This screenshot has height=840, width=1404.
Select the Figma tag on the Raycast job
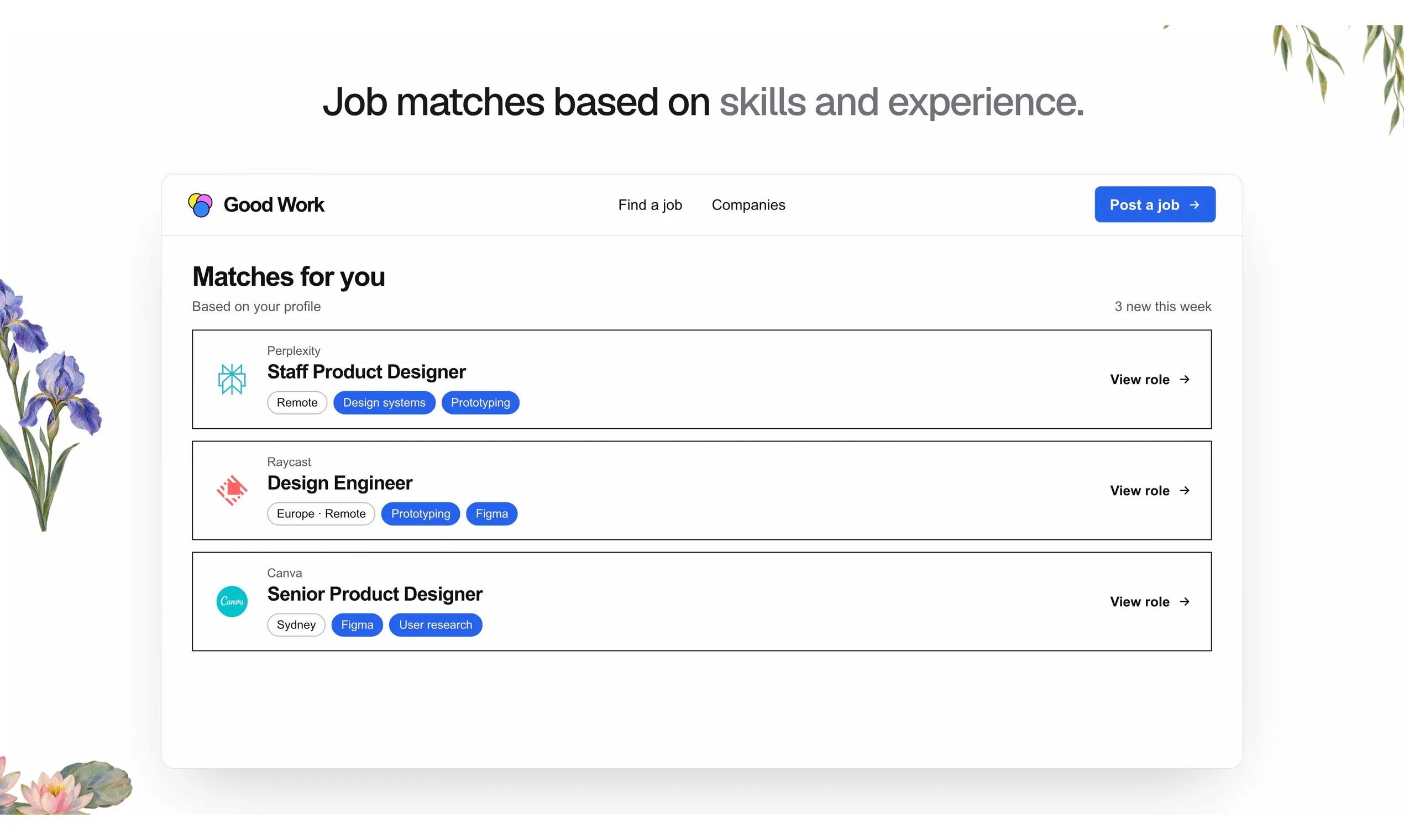click(x=491, y=514)
